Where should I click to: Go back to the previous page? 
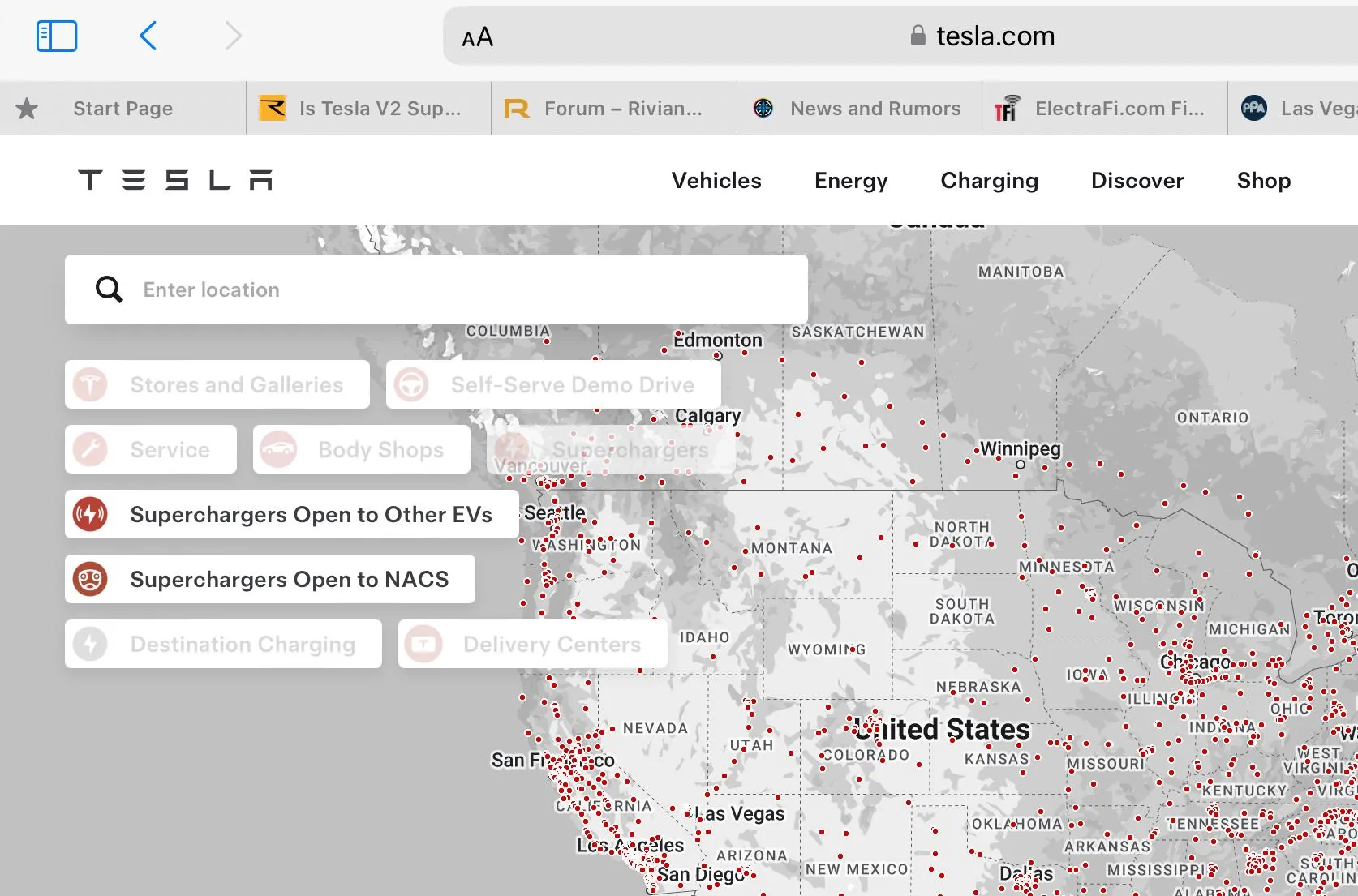148,36
